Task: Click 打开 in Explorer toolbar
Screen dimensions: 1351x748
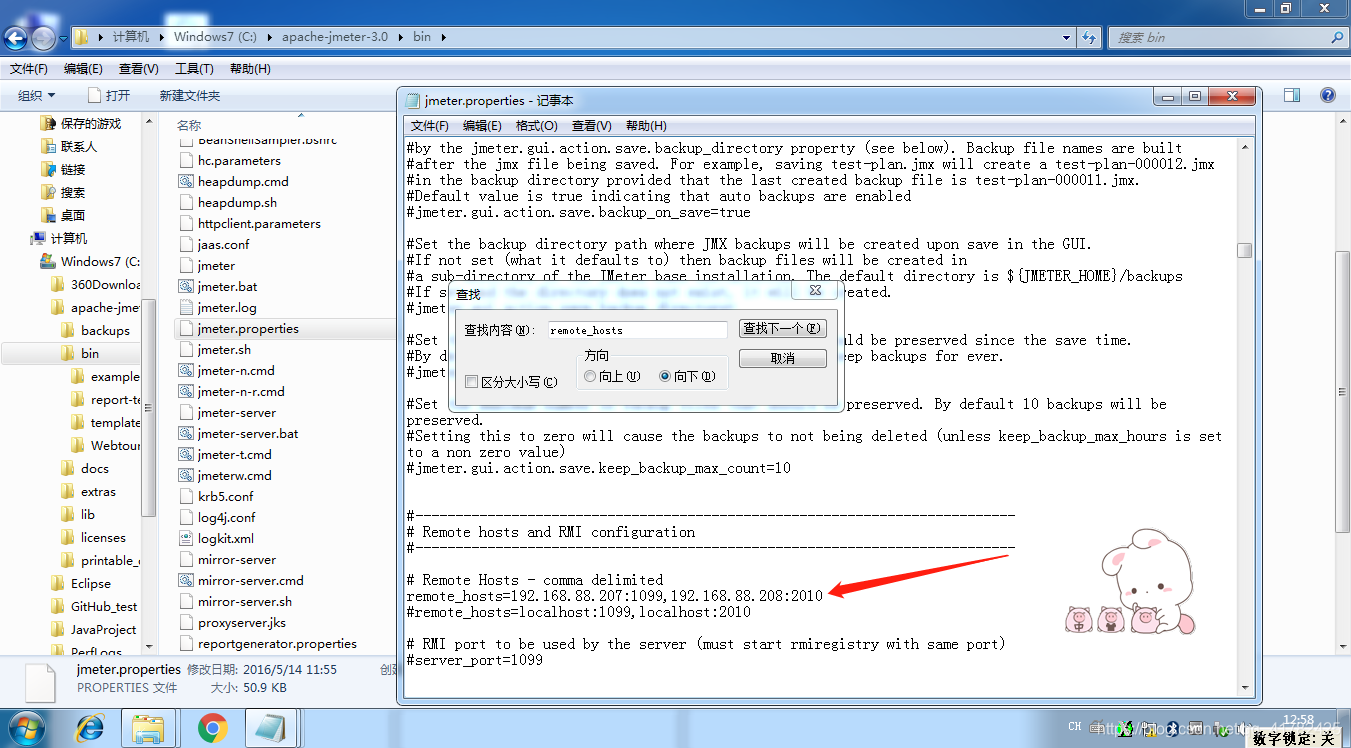Action: (108, 95)
